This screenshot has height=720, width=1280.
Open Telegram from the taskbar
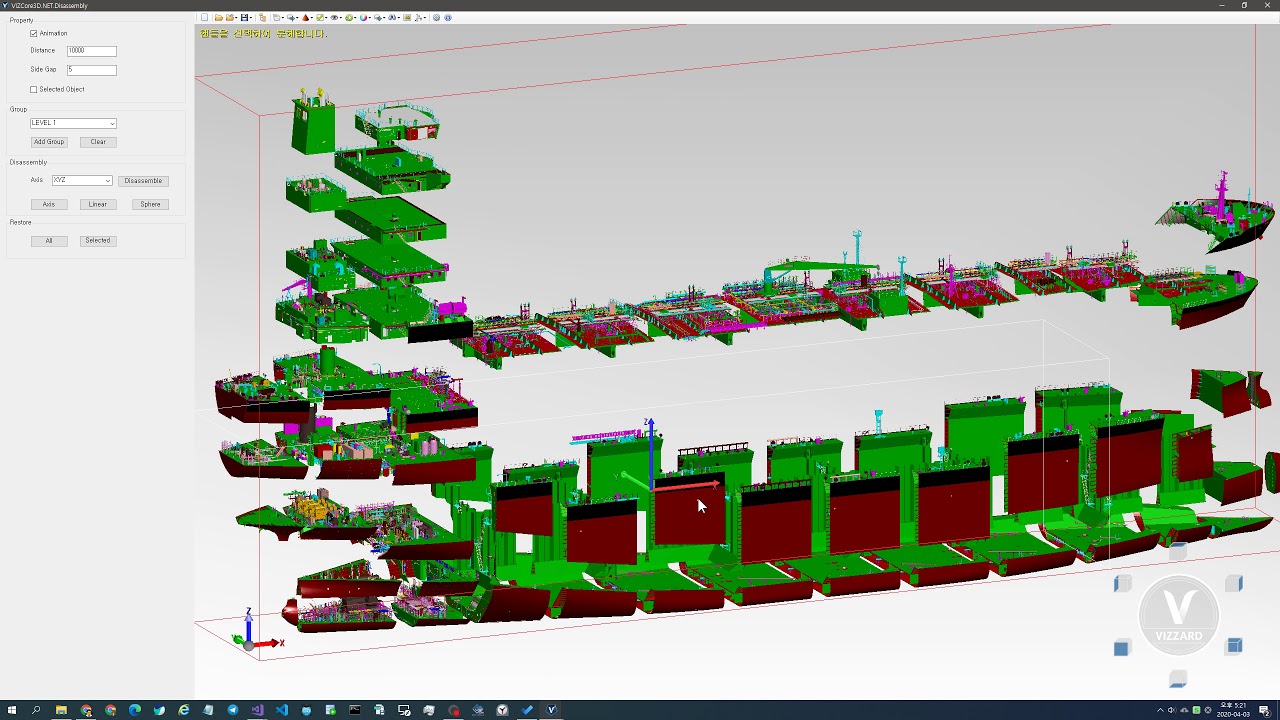tap(233, 710)
